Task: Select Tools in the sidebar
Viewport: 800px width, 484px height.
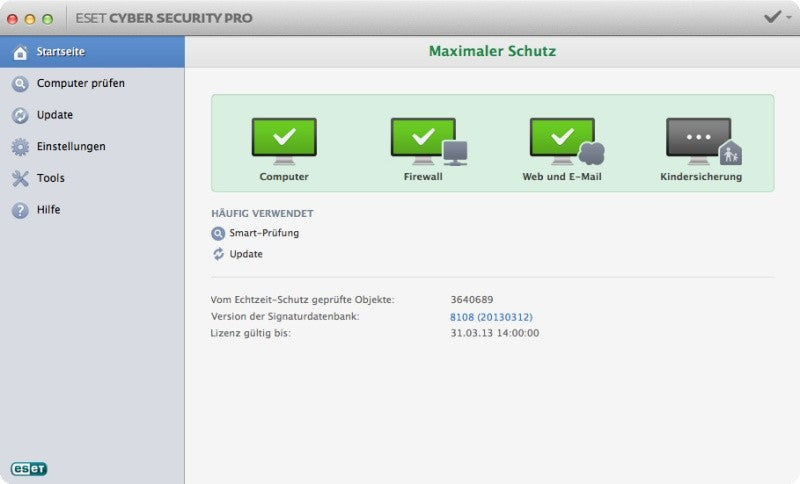Action: [x=92, y=178]
